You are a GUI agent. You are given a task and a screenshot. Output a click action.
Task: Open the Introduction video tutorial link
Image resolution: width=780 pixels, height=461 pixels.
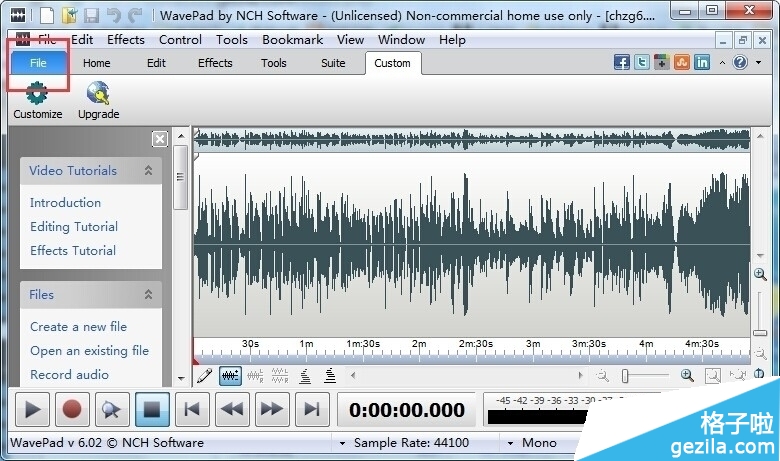65,203
